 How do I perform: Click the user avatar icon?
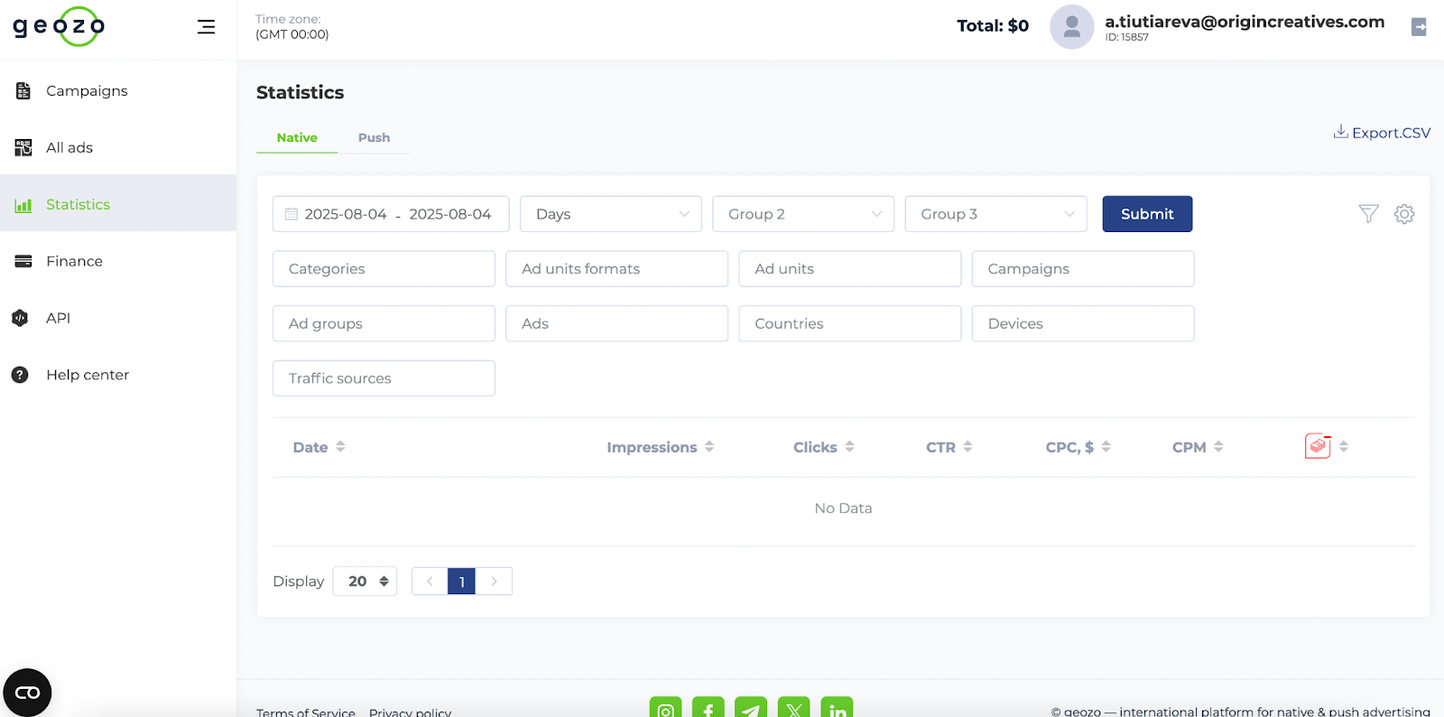point(1071,27)
